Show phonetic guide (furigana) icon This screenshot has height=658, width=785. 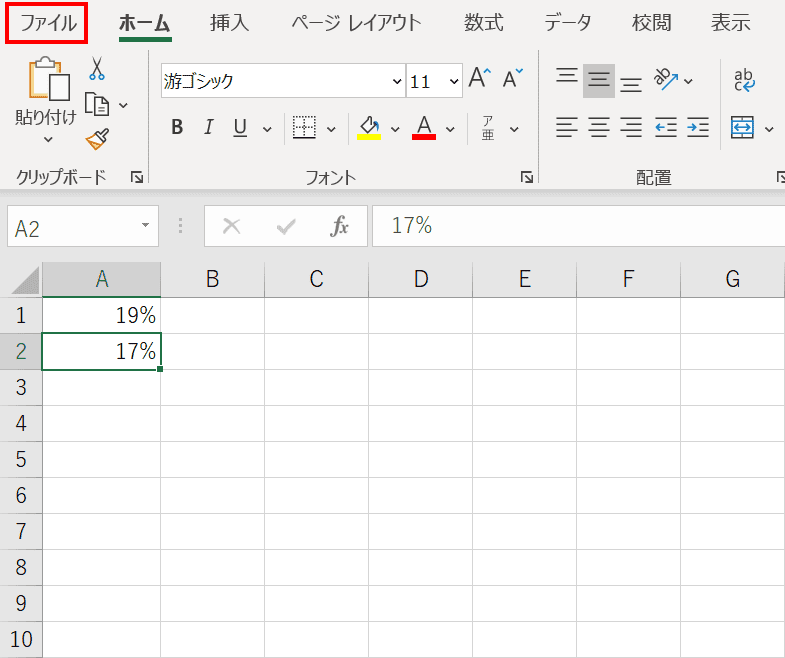pyautogui.click(x=488, y=128)
